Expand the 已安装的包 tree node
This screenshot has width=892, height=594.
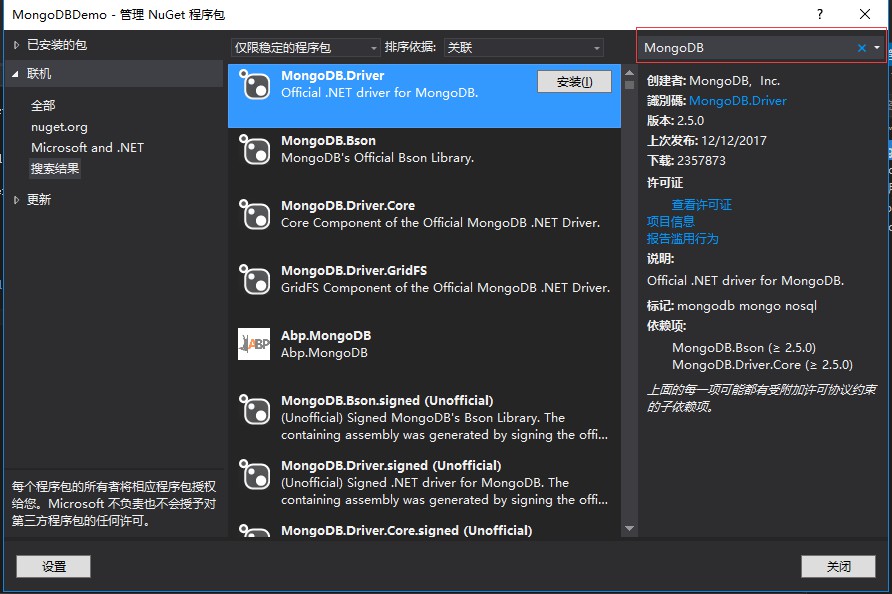click(x=16, y=45)
